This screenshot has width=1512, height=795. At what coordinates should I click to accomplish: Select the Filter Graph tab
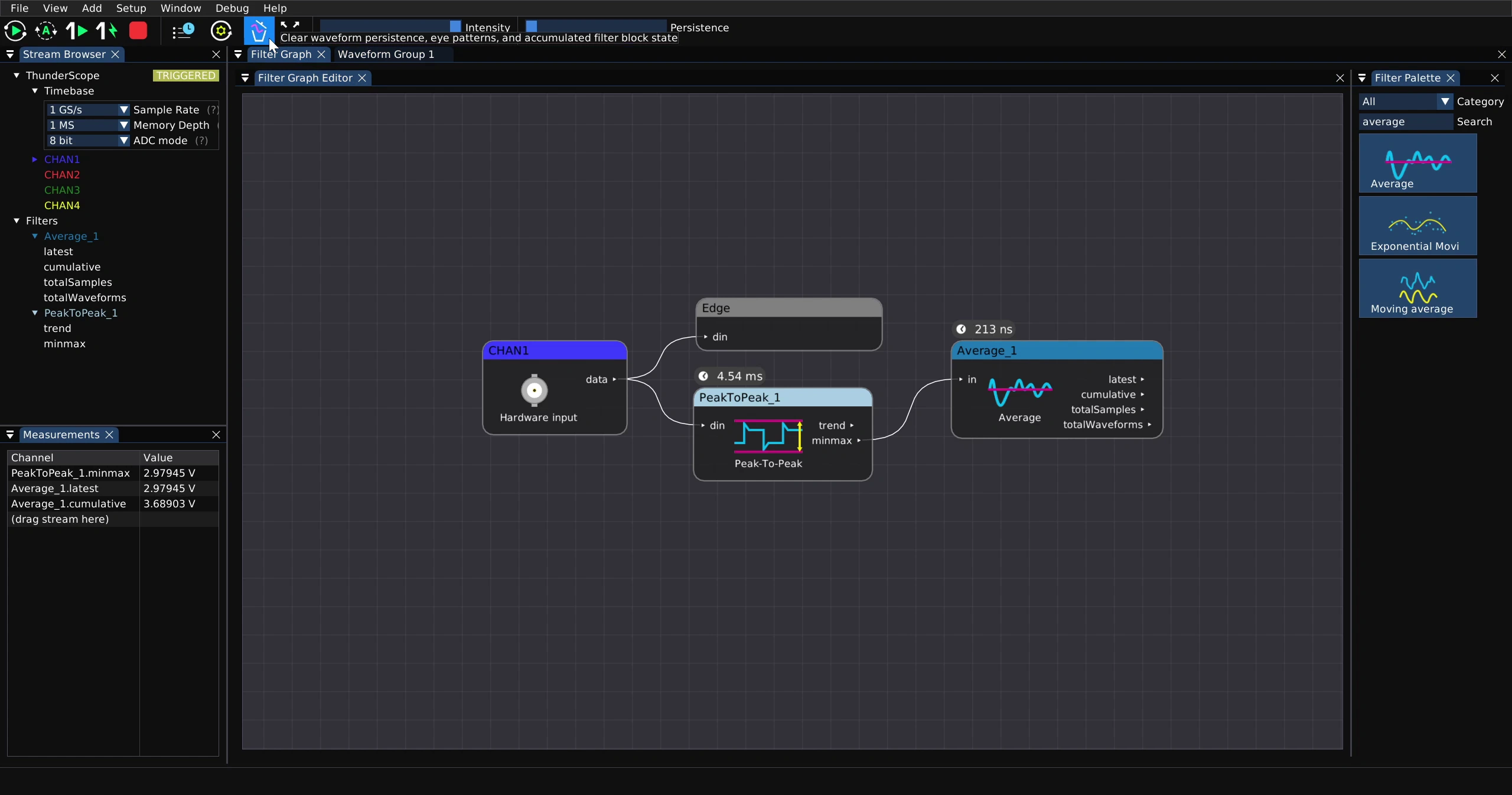pyautogui.click(x=281, y=54)
